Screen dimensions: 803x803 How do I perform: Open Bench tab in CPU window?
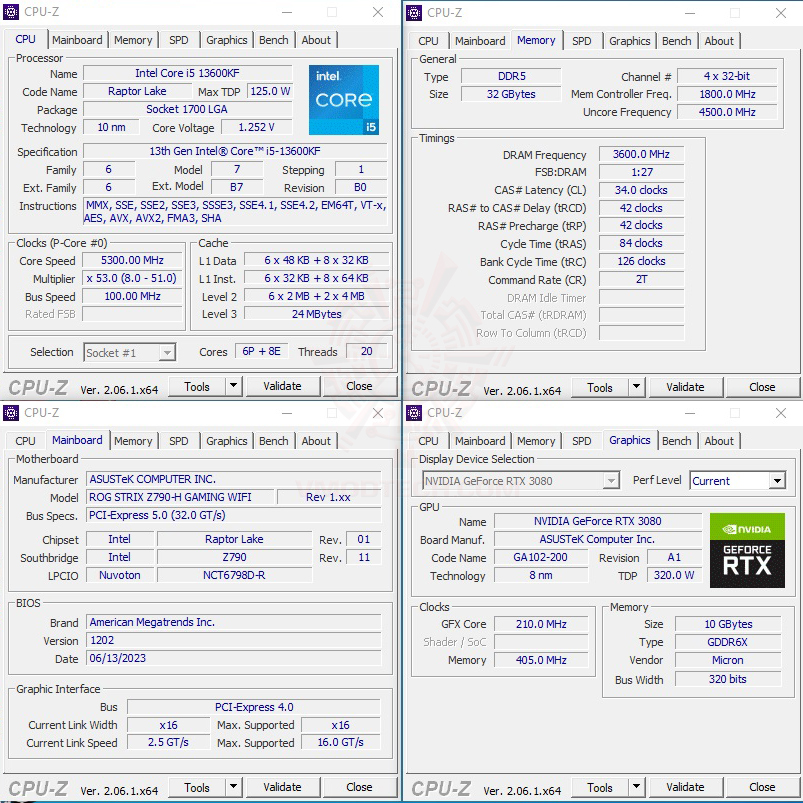click(x=273, y=40)
